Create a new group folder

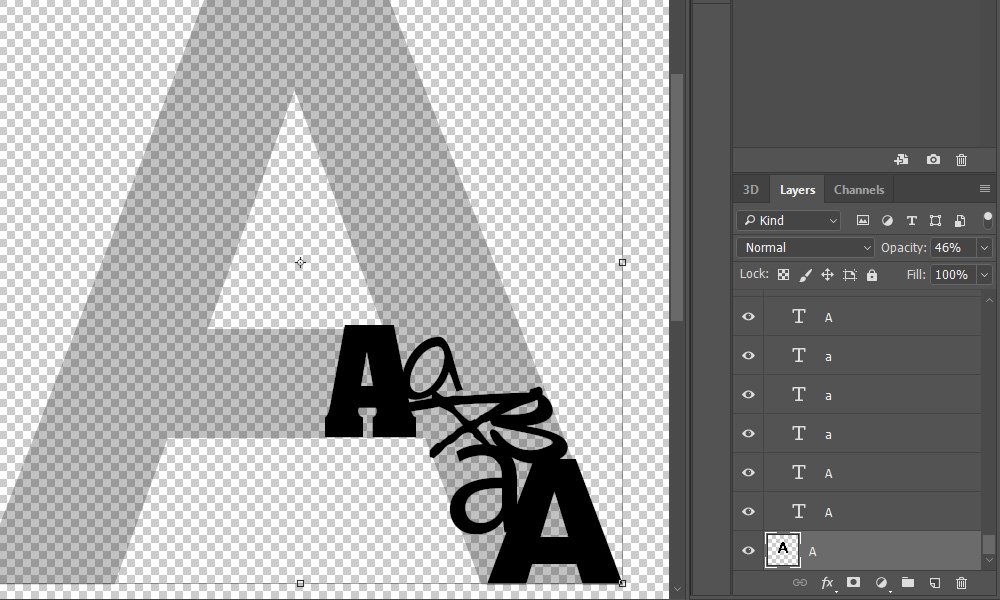click(x=908, y=582)
